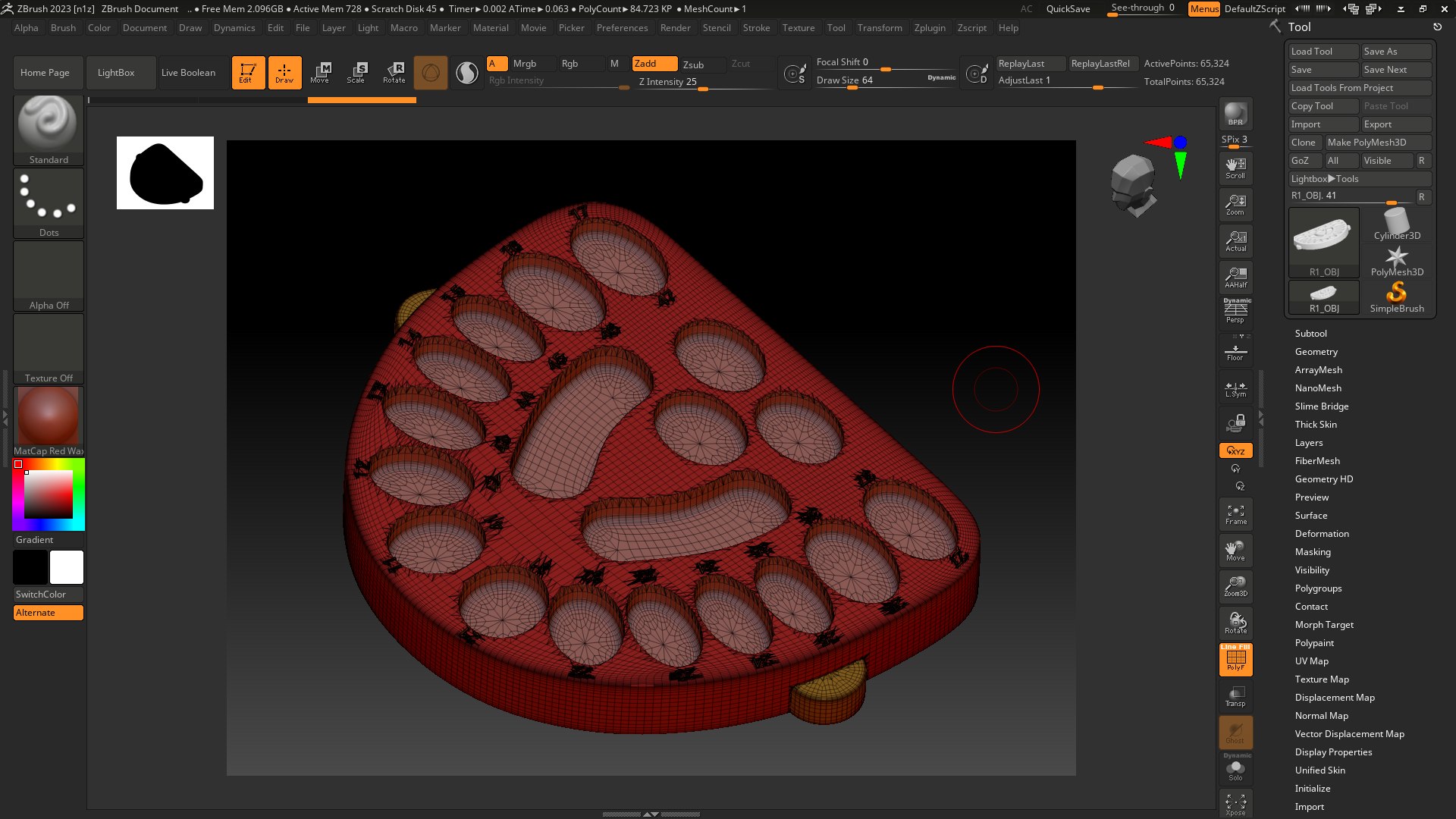The width and height of the screenshot is (1456, 819).
Task: Click the QuickSave button
Action: [x=1068, y=9]
